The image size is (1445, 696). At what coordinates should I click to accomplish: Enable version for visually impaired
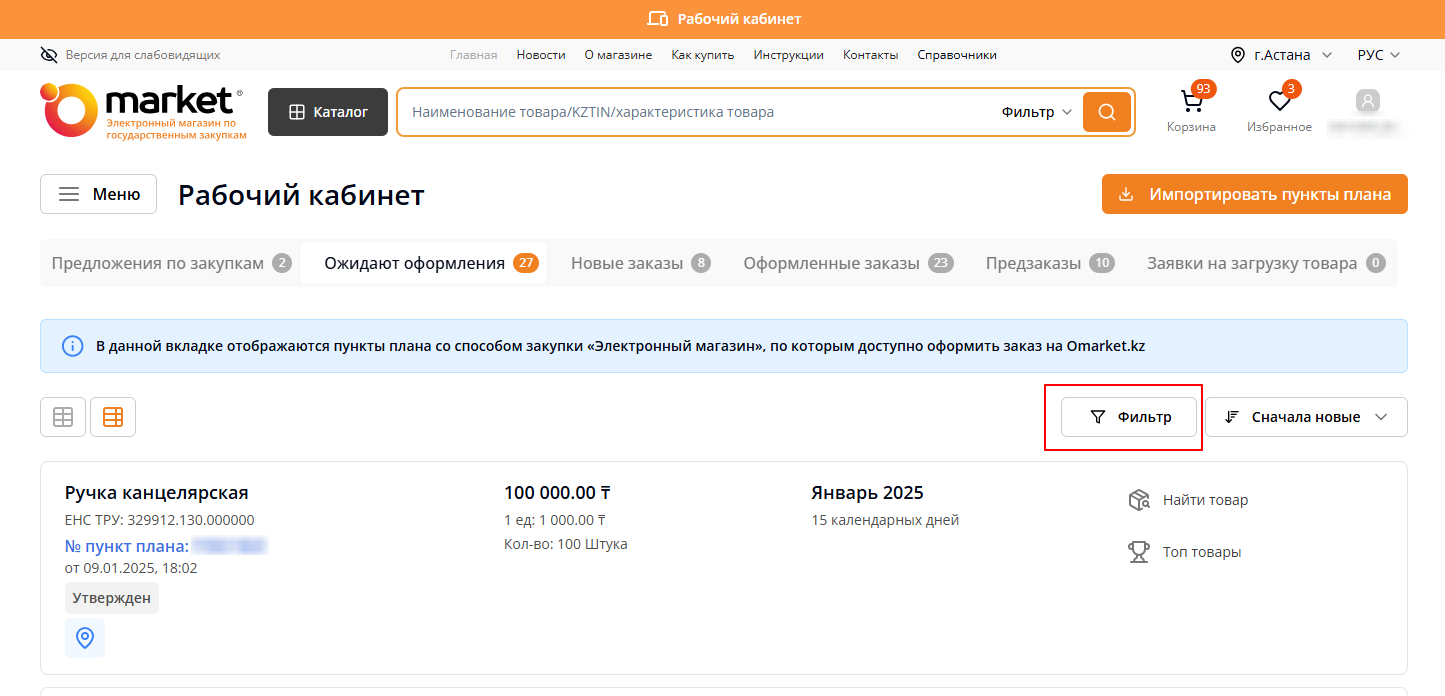point(130,55)
